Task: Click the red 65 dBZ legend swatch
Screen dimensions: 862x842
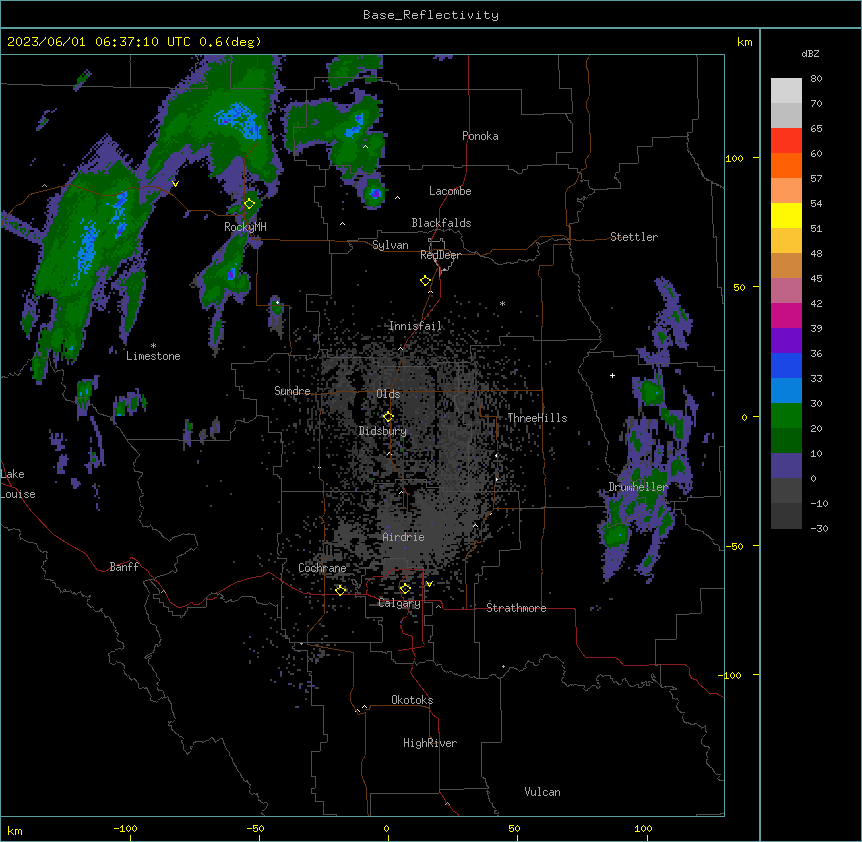Action: 786,140
